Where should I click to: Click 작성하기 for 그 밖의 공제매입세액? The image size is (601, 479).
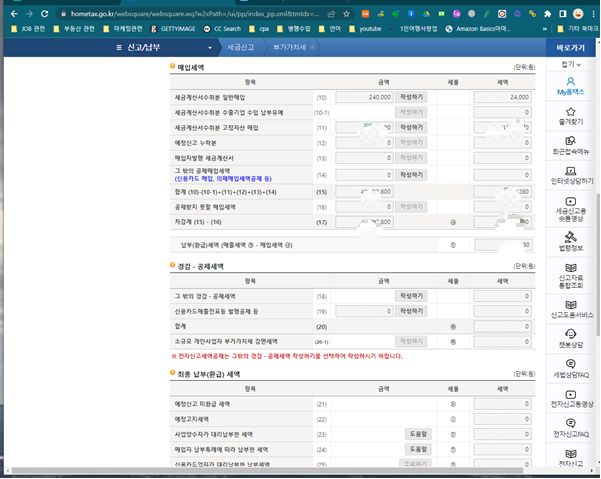(411, 175)
